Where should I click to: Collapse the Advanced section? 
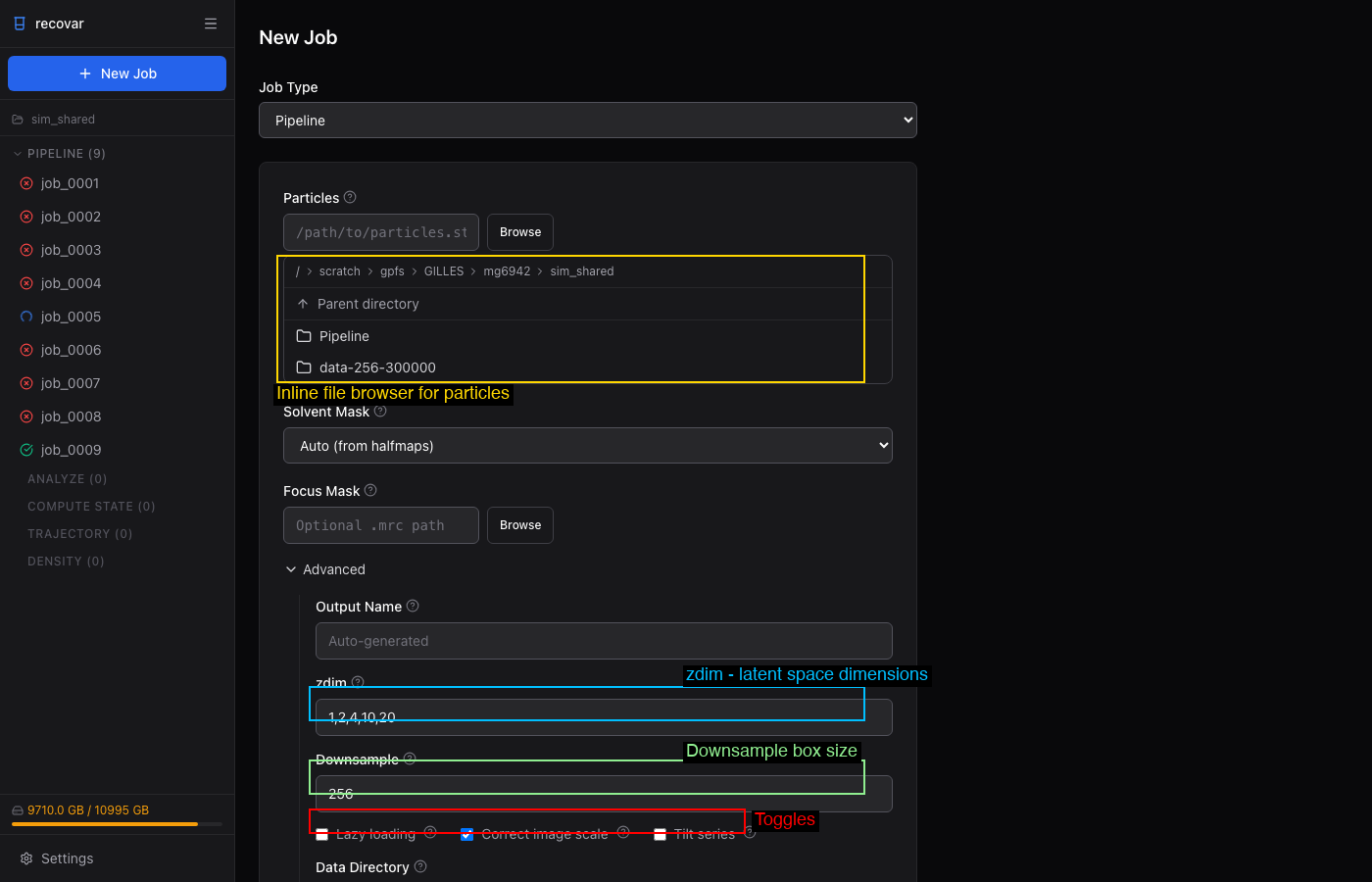(x=324, y=569)
